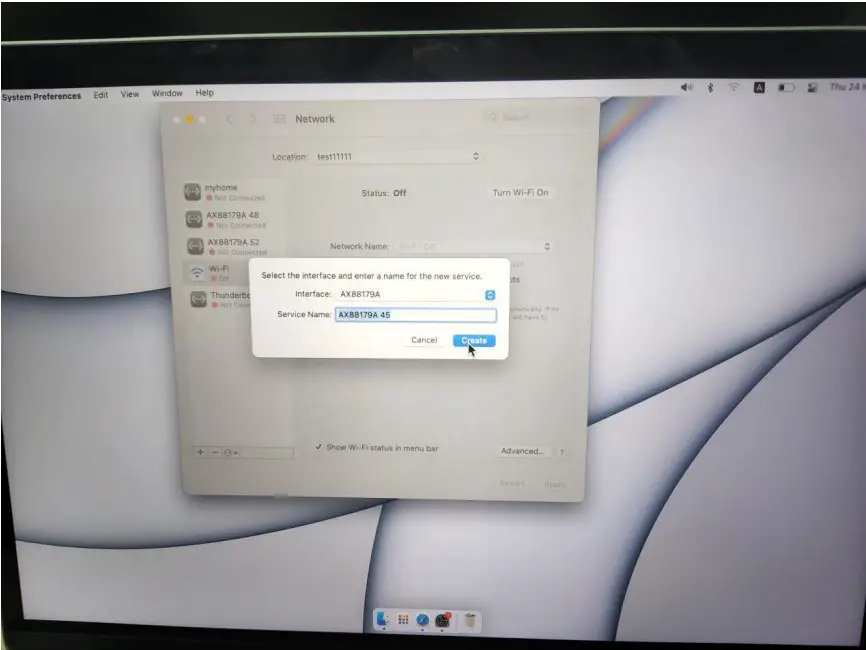Click the input source A icon
This screenshot has width=866, height=650.
[x=759, y=87]
